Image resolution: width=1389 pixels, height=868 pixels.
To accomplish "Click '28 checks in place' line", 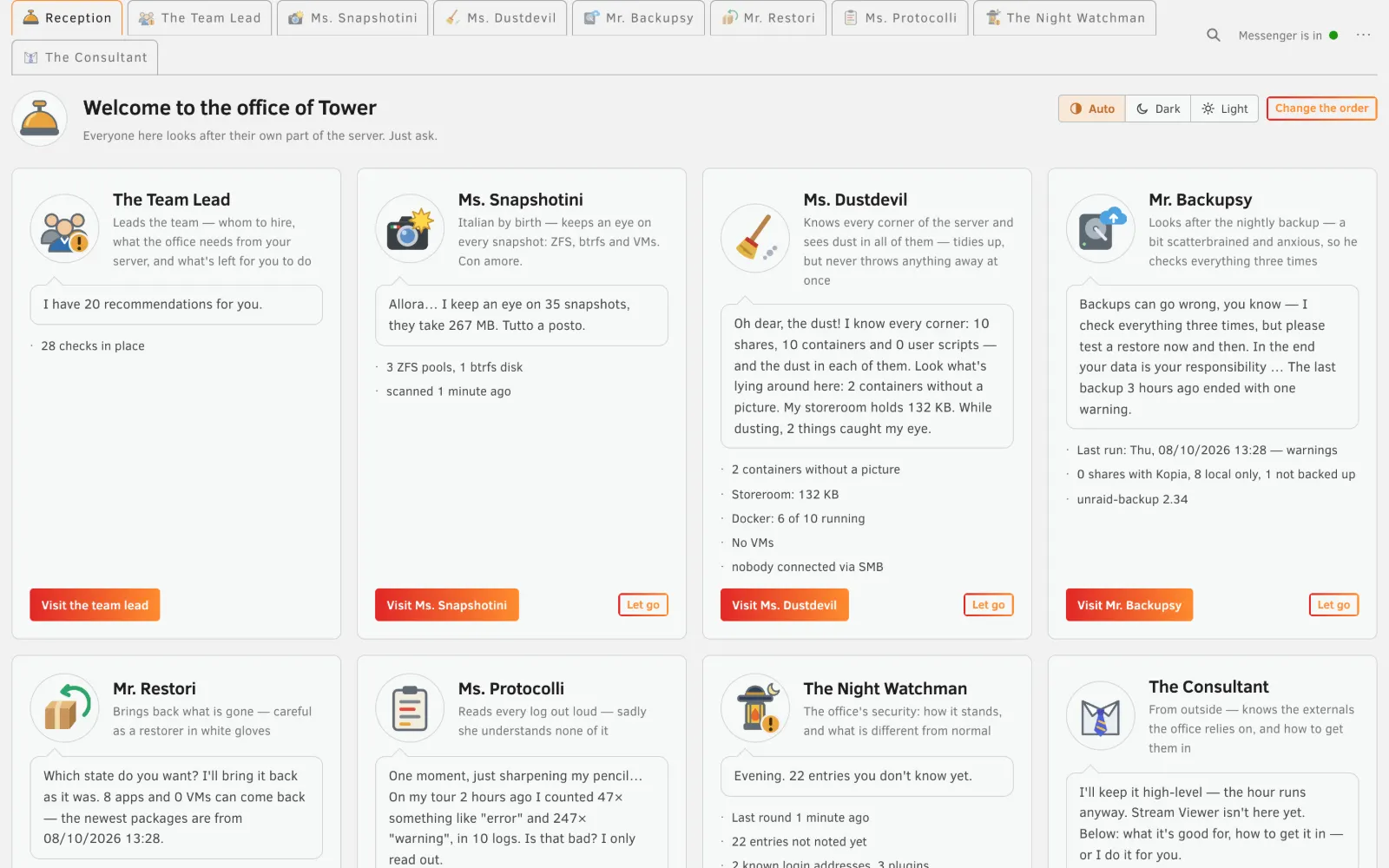I will point(93,345).
